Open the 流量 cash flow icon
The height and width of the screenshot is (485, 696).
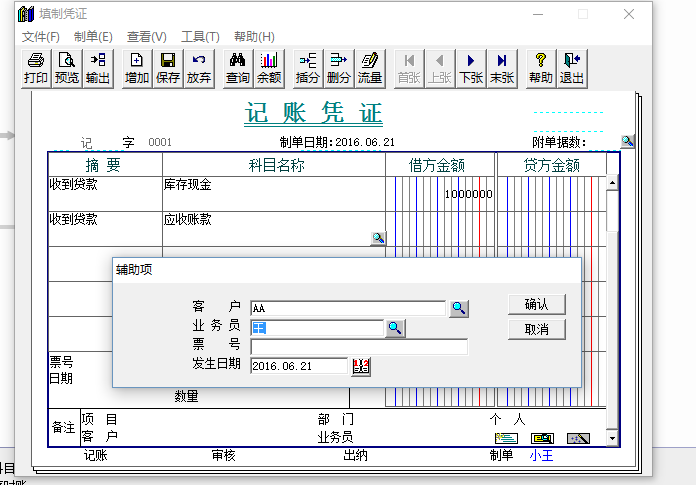click(x=370, y=68)
